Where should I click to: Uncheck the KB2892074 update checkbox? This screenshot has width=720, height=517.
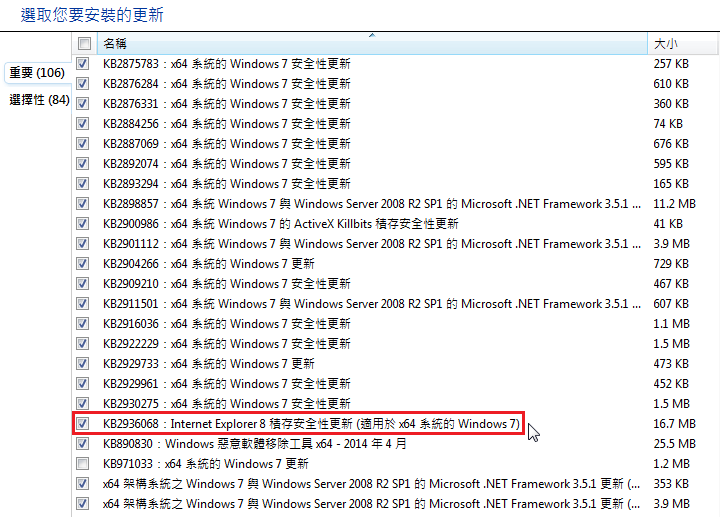83,163
